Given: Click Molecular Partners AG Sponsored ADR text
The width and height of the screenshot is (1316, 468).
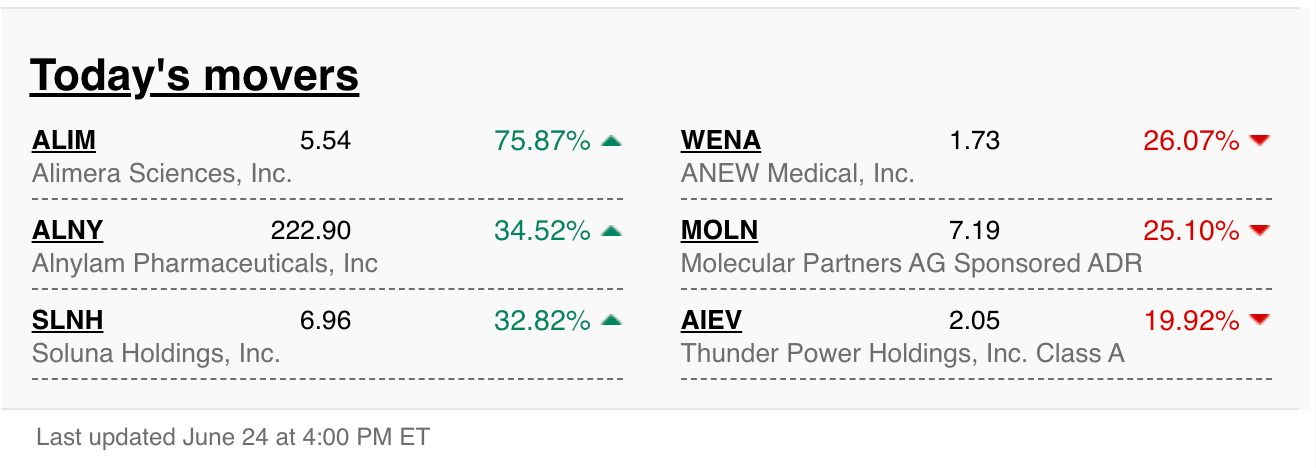Looking at the screenshot, I should click(x=912, y=264).
